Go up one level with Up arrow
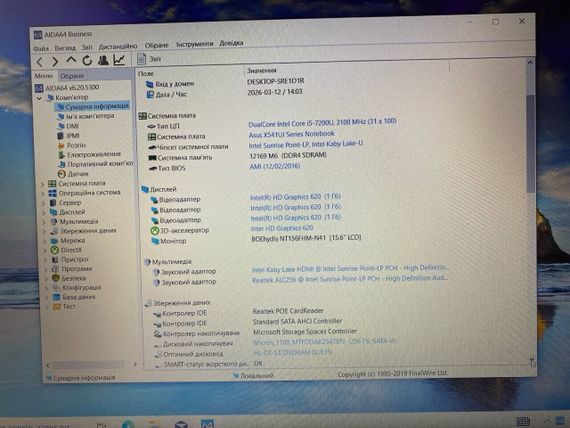The height and width of the screenshot is (428, 570). click(x=71, y=60)
